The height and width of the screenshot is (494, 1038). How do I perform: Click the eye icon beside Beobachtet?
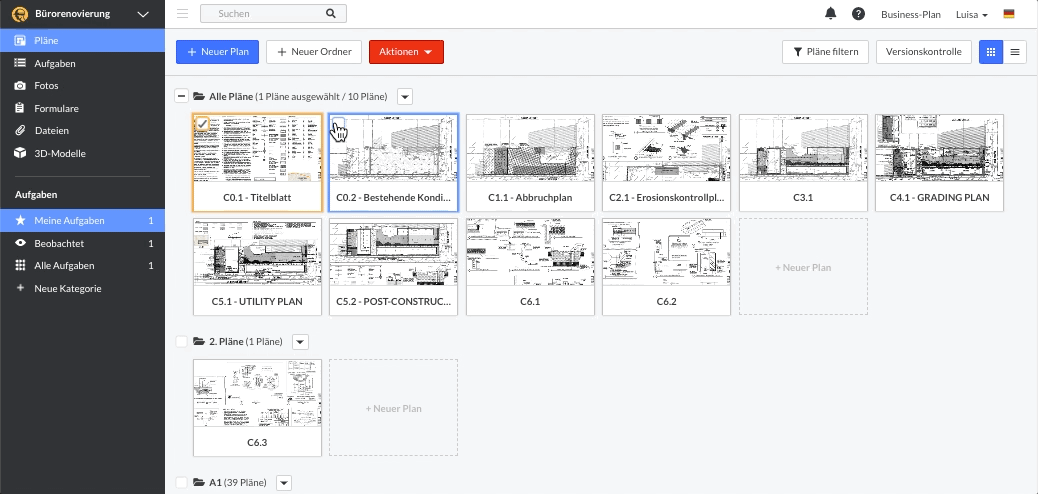21,243
